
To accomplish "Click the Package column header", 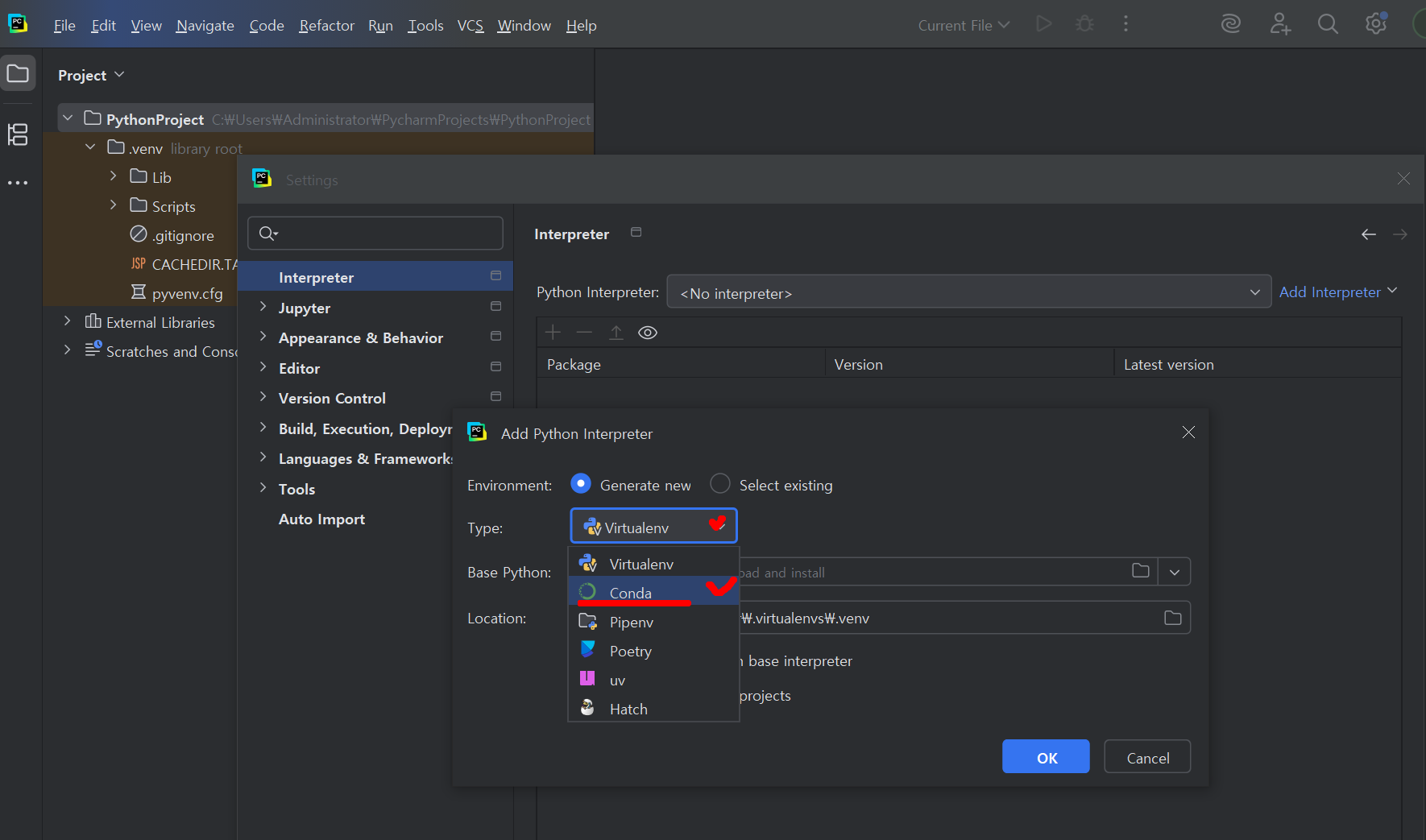I will [x=681, y=364].
